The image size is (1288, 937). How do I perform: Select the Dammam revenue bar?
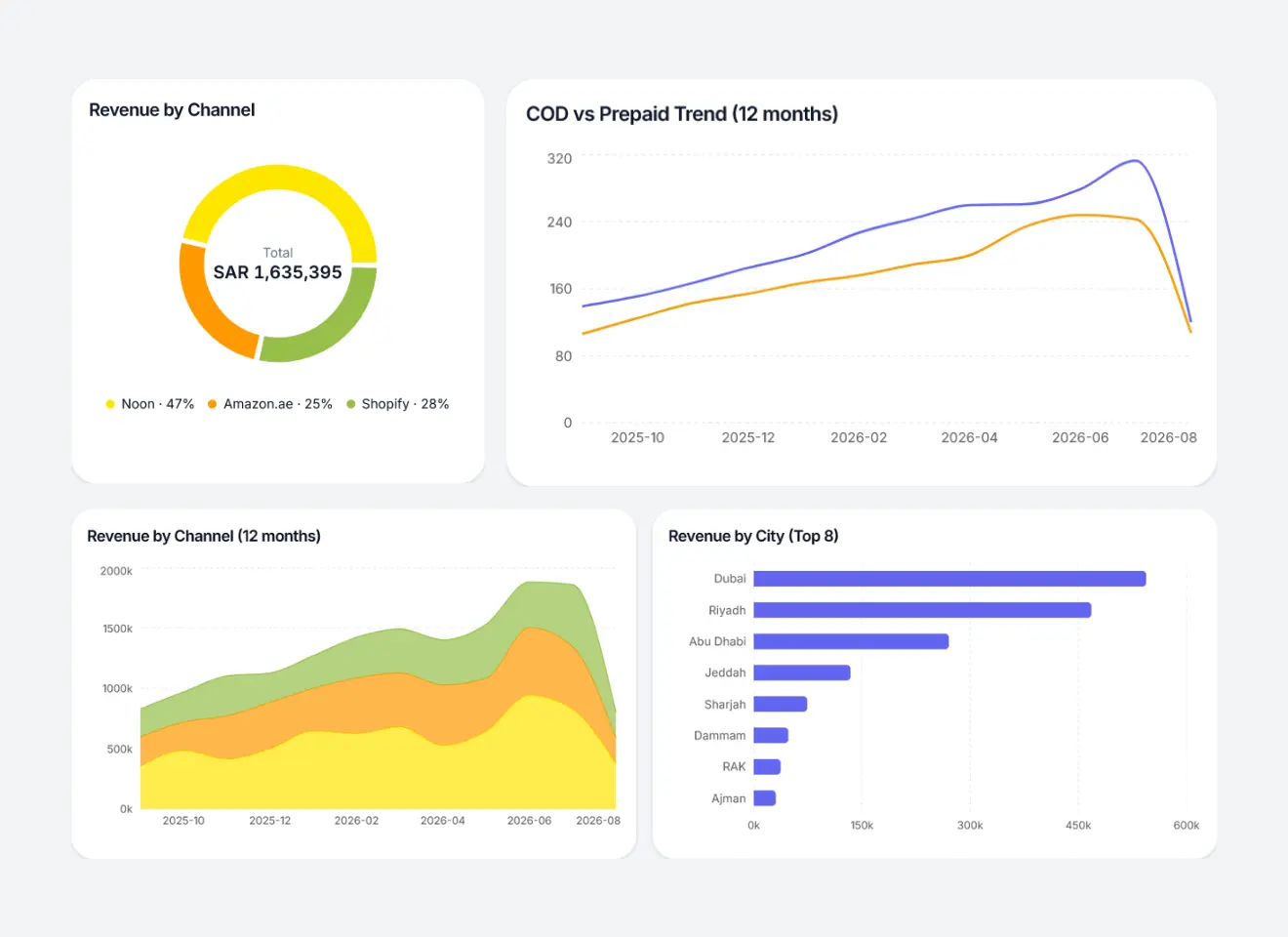(771, 735)
